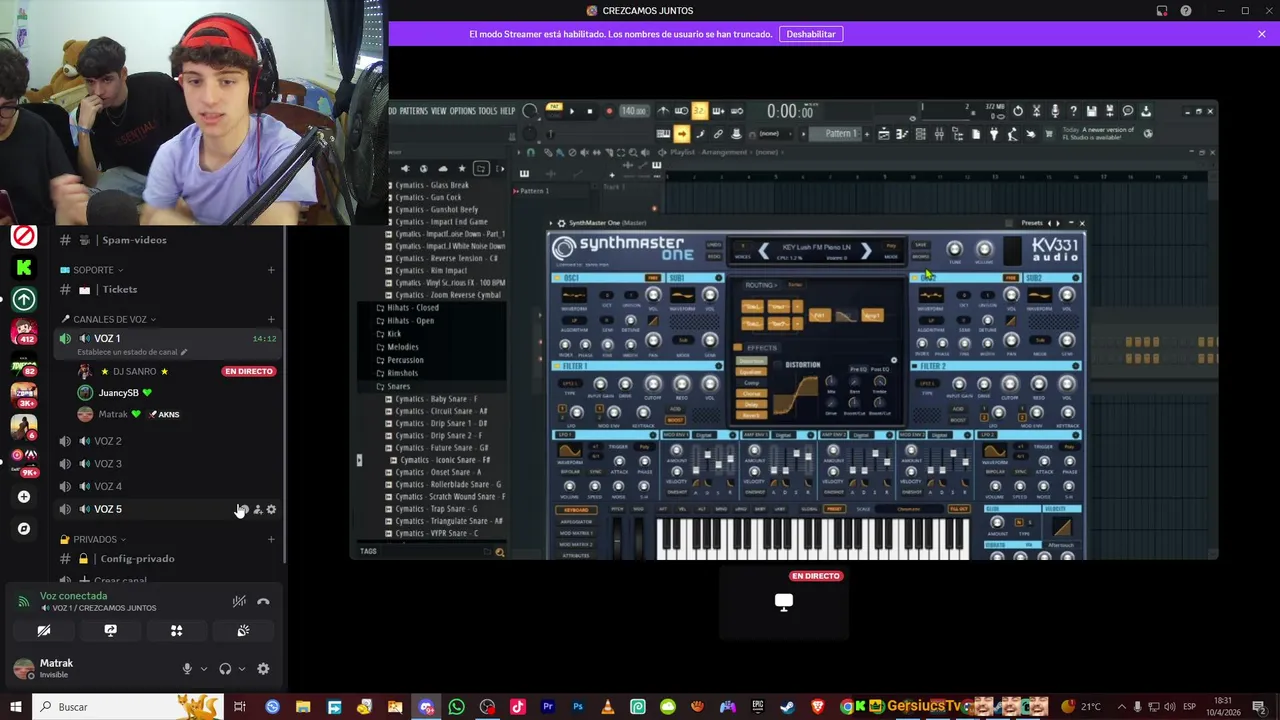Viewport: 1280px width, 720px height.
Task: Toggle noise suppression icon beside Voz conectada
Action: pos(239,602)
